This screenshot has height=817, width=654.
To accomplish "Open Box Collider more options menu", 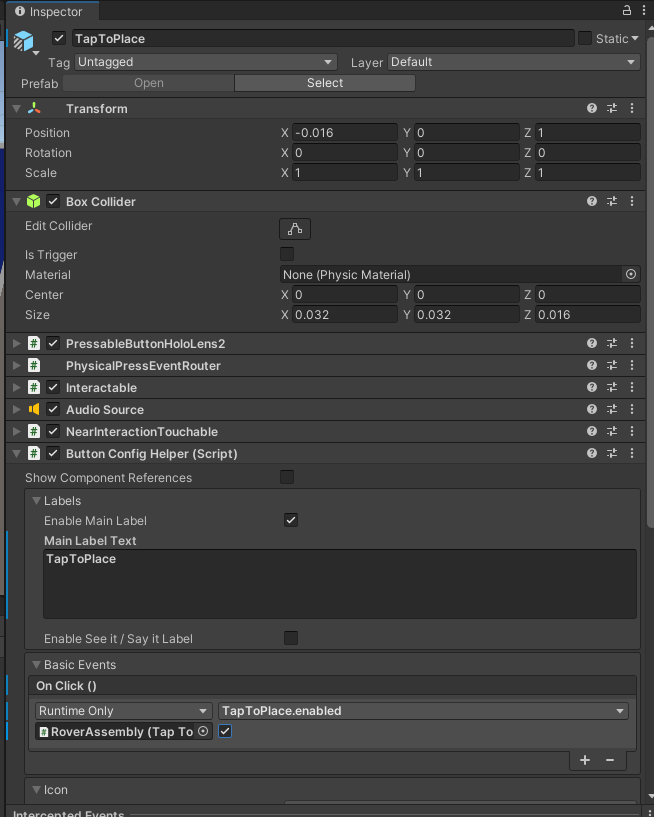I will (x=632, y=201).
